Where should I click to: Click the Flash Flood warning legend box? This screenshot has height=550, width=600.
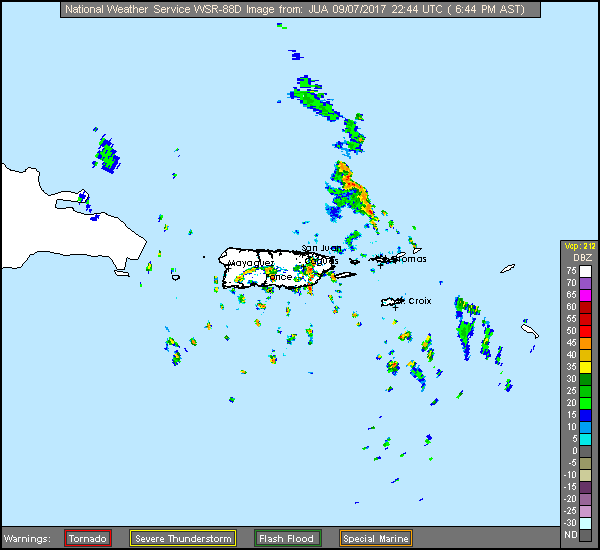[287, 538]
